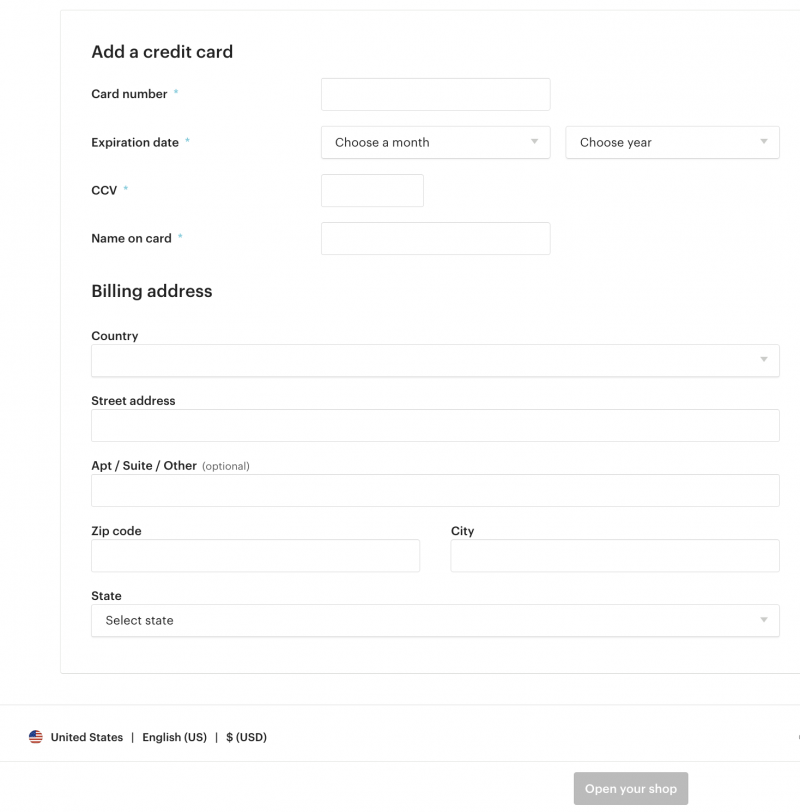
Task: Click the Street address field
Action: pyautogui.click(x=435, y=425)
